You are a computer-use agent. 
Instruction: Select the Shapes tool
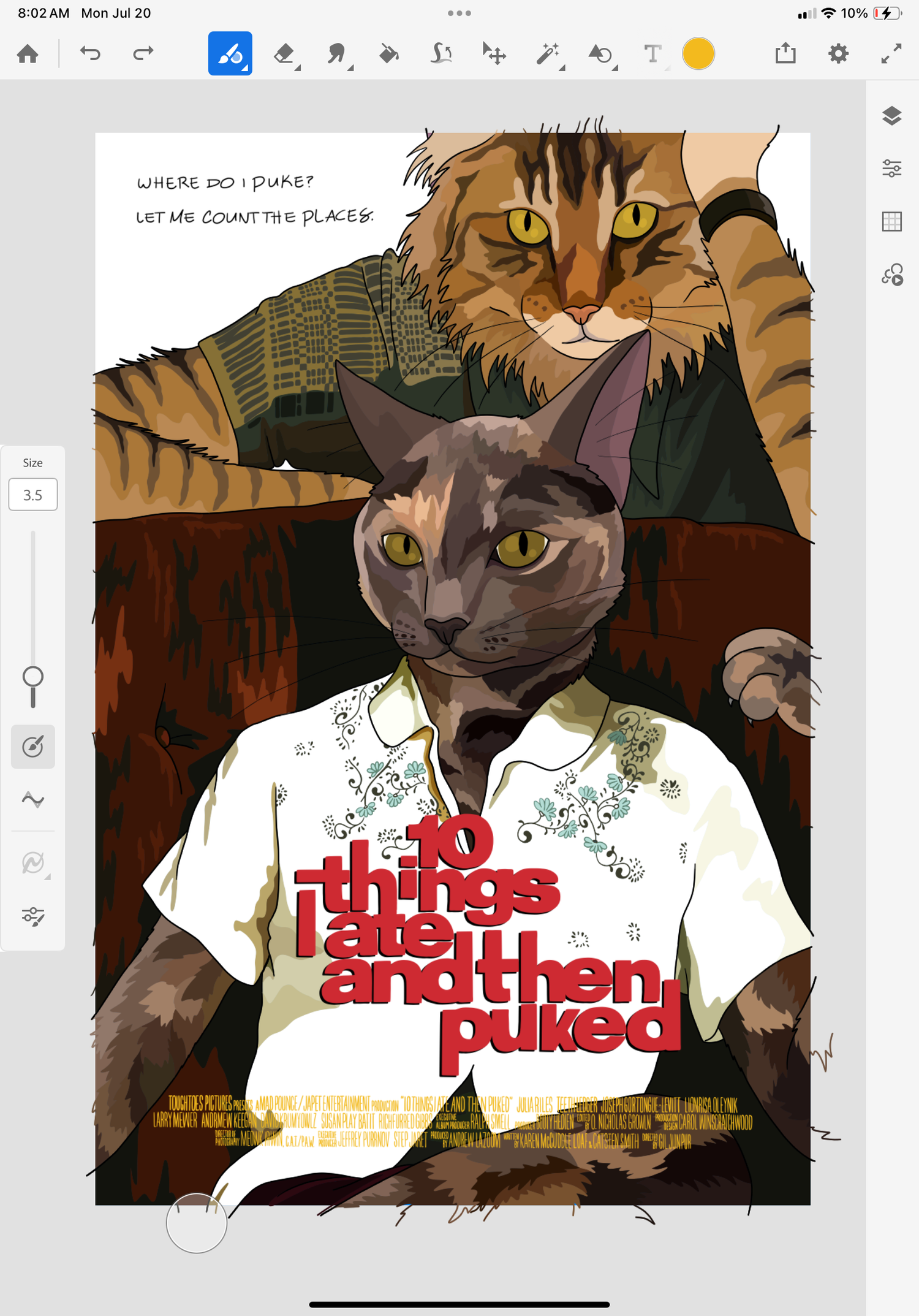tap(601, 54)
